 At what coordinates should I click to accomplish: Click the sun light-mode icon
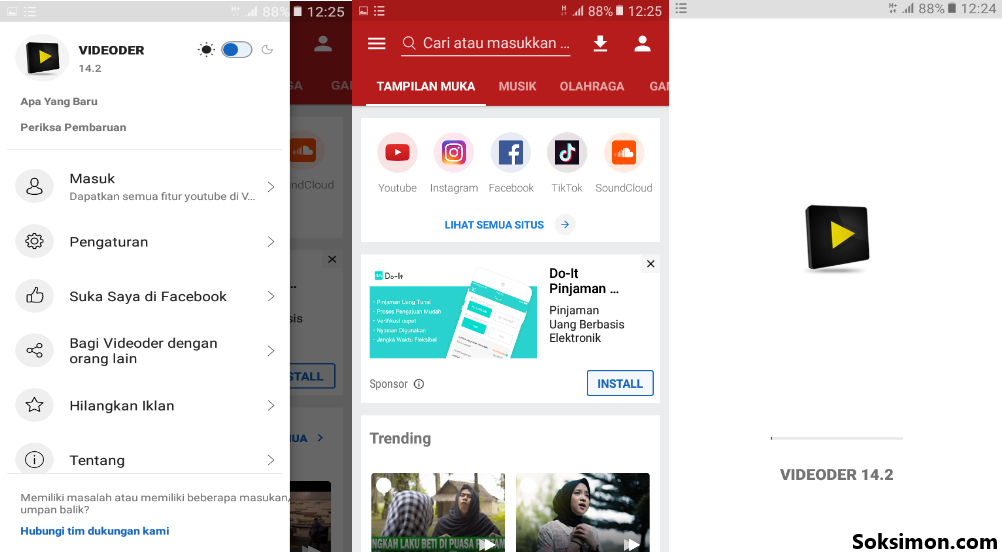tap(206, 50)
